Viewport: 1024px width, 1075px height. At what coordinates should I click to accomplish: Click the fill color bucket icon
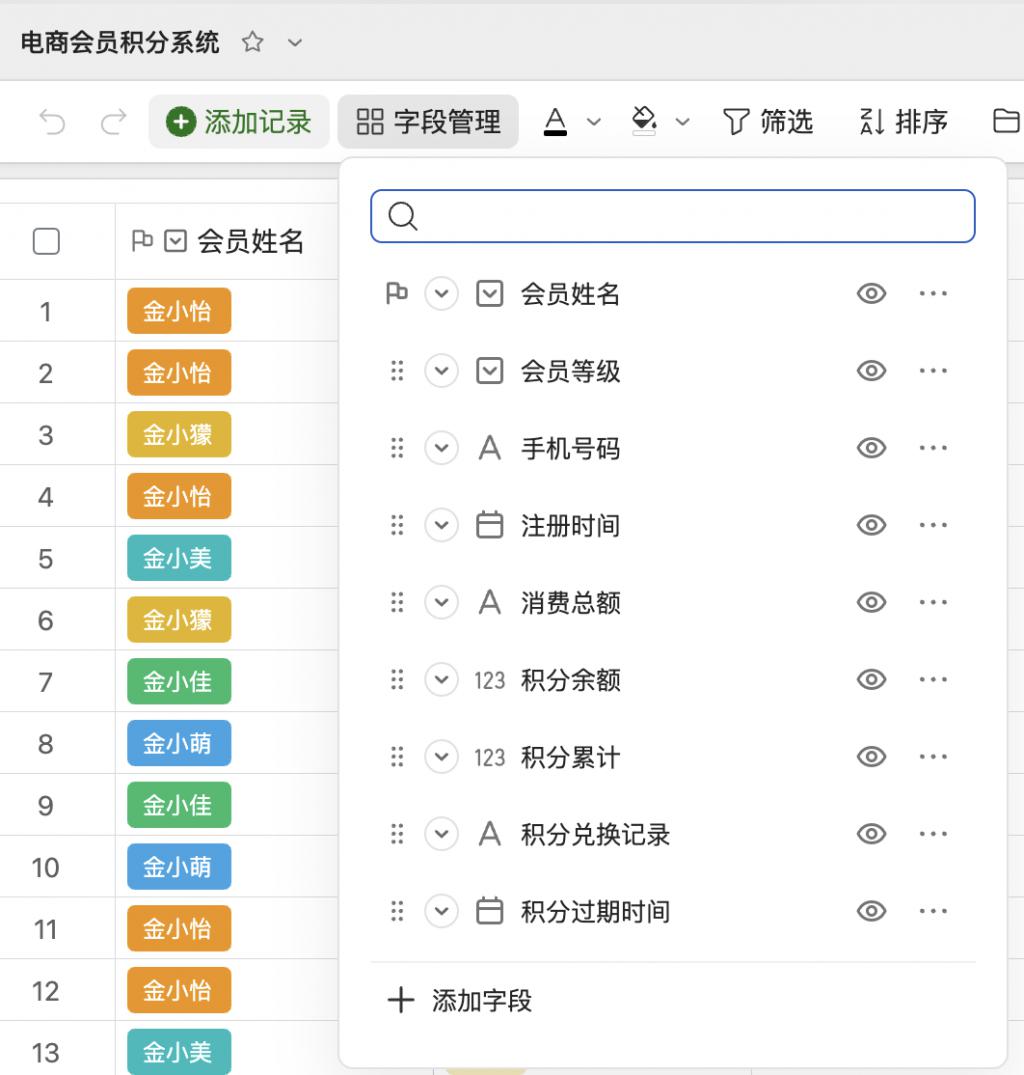point(644,121)
